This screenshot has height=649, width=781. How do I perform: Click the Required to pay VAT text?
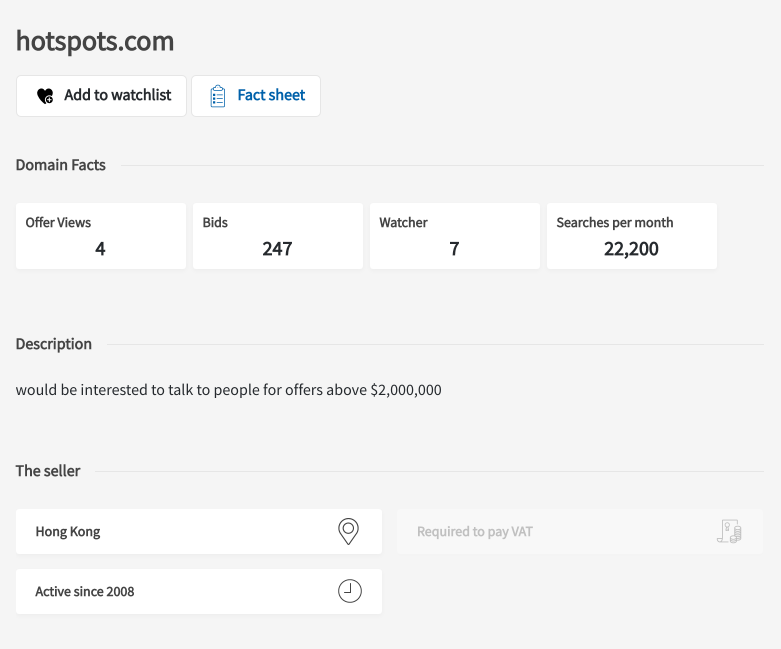pos(474,532)
